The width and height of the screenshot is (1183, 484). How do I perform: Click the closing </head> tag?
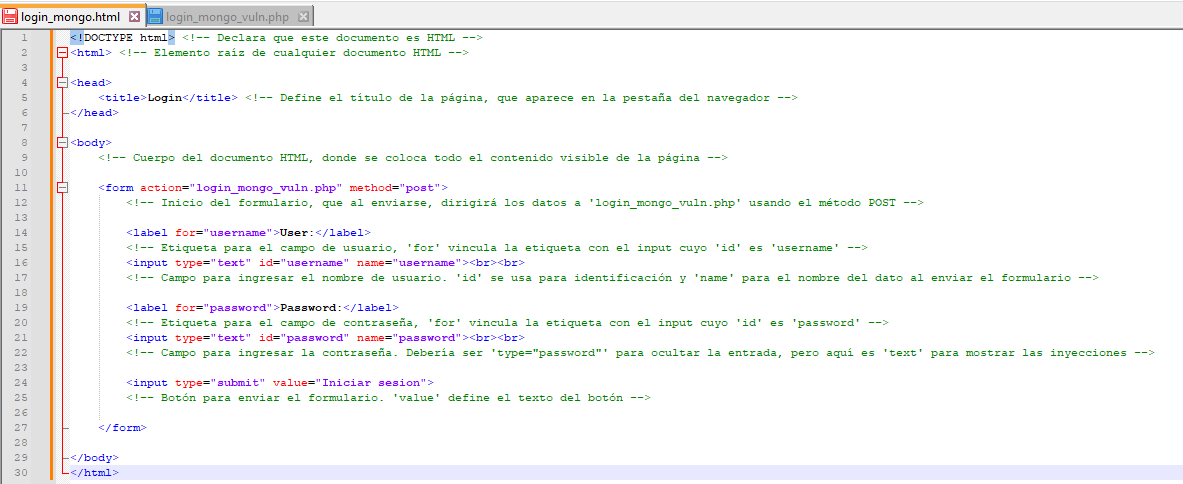94,113
